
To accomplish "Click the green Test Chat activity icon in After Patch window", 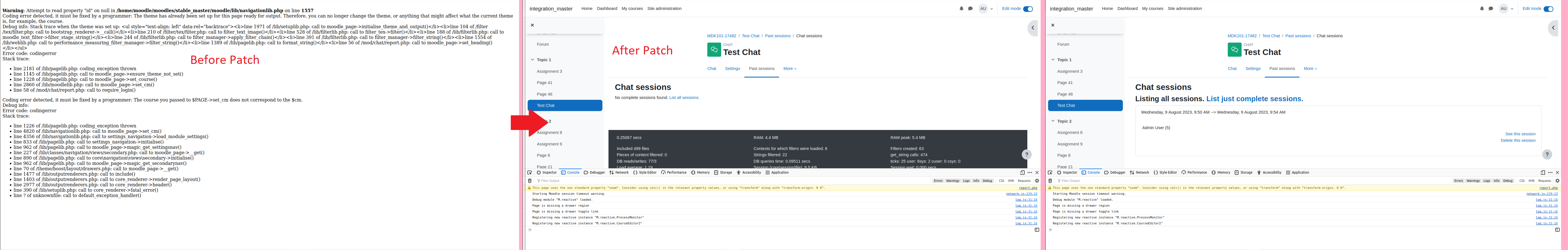I will (714, 50).
